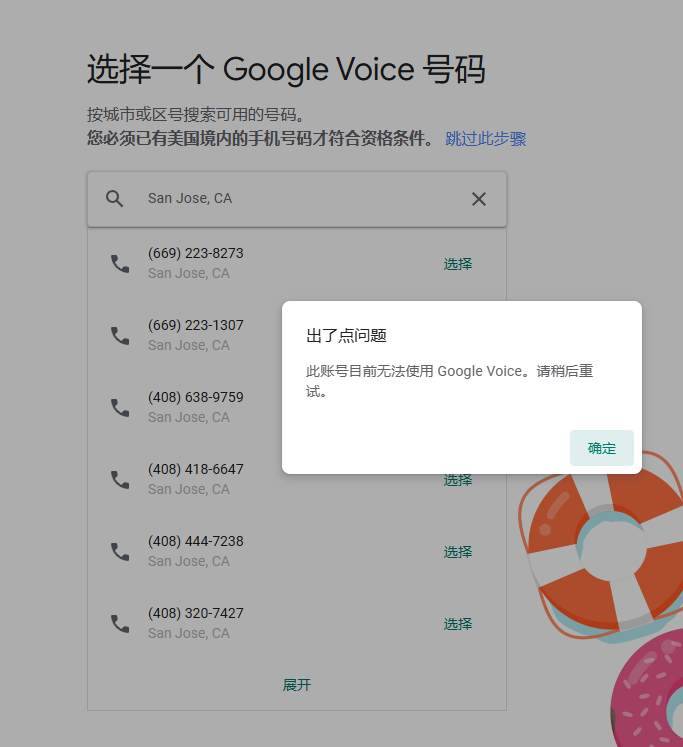Viewport: 683px width, 747px height.
Task: Click the dialog title 出了点问题
Action: point(346,335)
